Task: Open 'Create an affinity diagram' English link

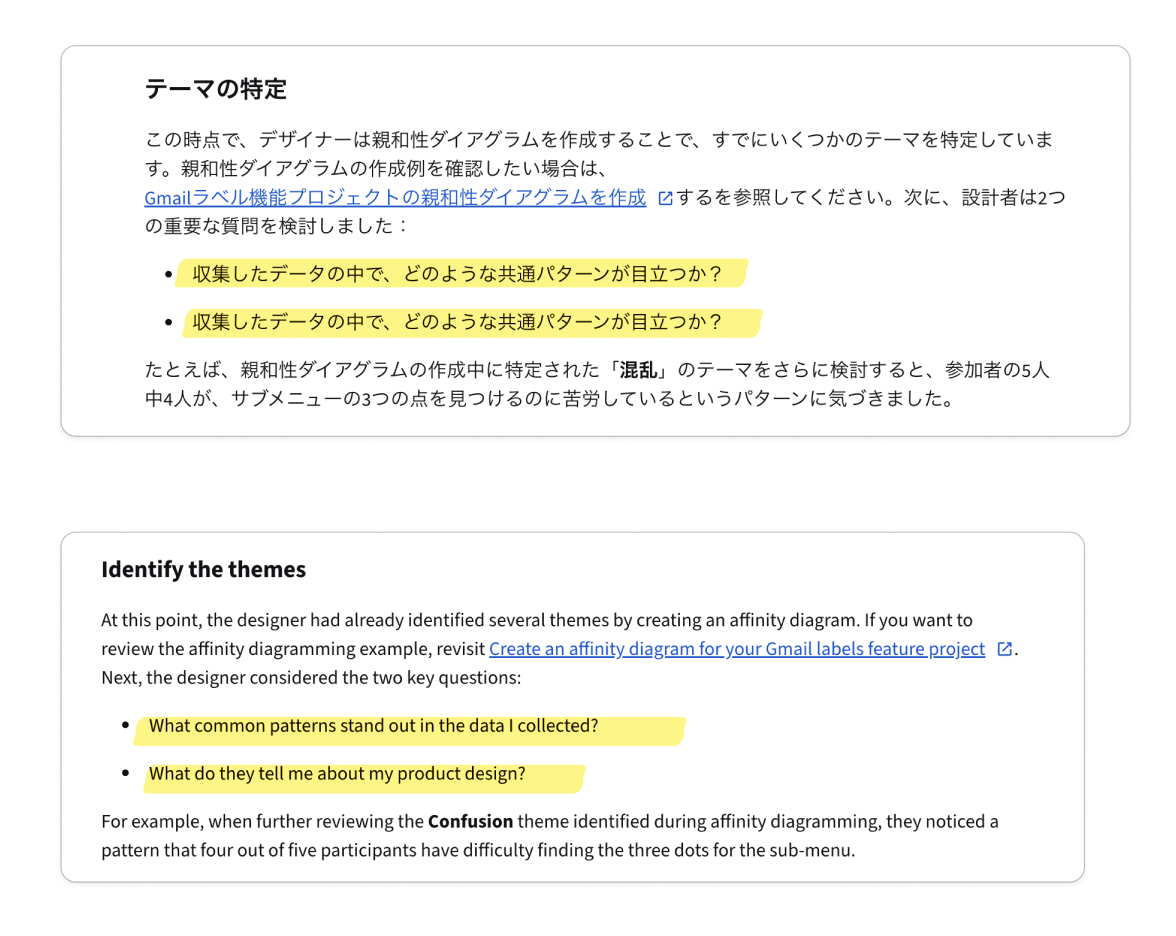Action: tap(737, 649)
